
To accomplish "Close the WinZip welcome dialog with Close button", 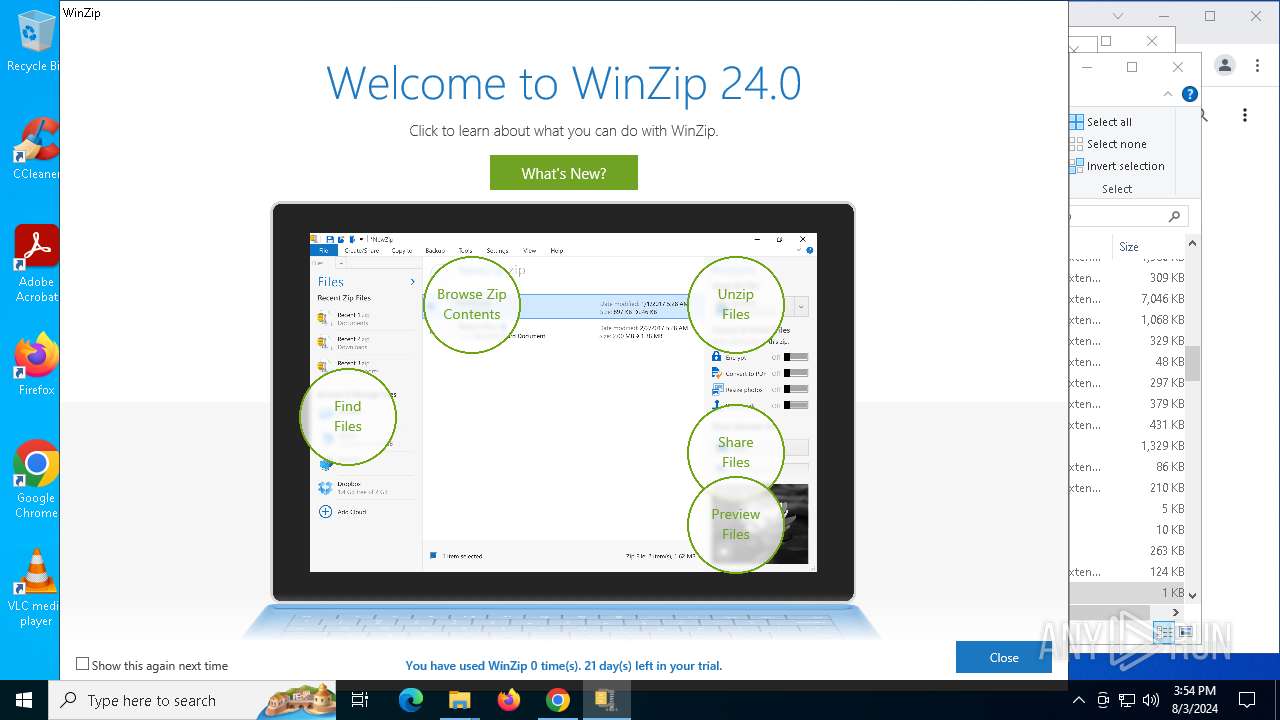I will [1003, 657].
